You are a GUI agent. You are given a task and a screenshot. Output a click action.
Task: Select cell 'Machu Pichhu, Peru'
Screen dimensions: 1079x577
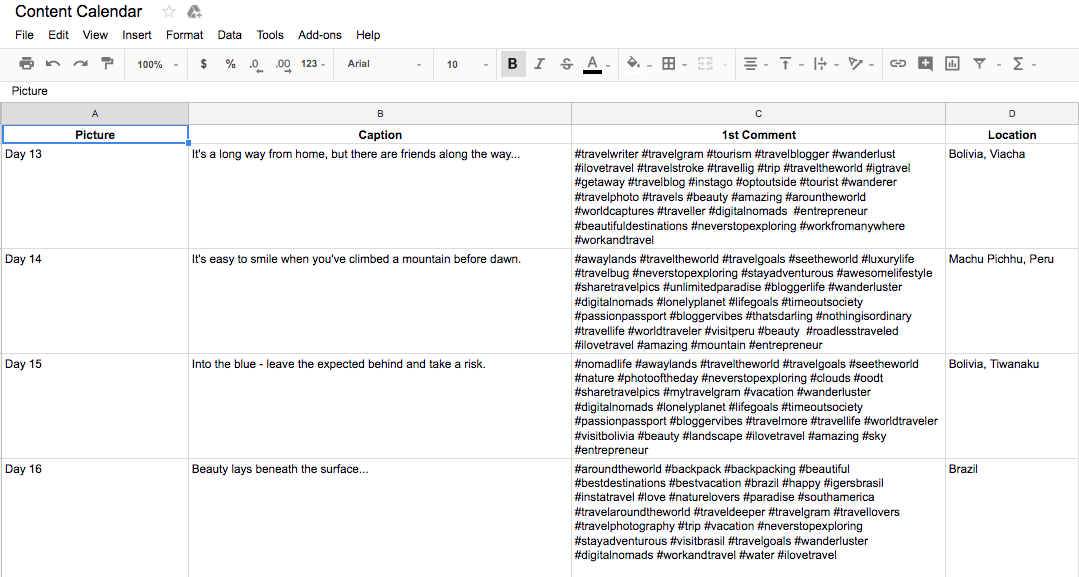tap(1012, 301)
